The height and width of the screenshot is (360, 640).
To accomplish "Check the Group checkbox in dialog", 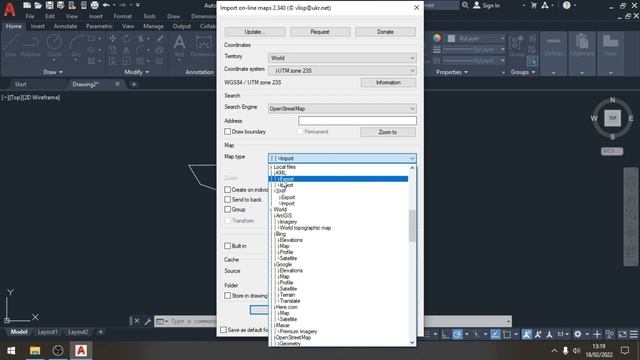I will point(227,209).
